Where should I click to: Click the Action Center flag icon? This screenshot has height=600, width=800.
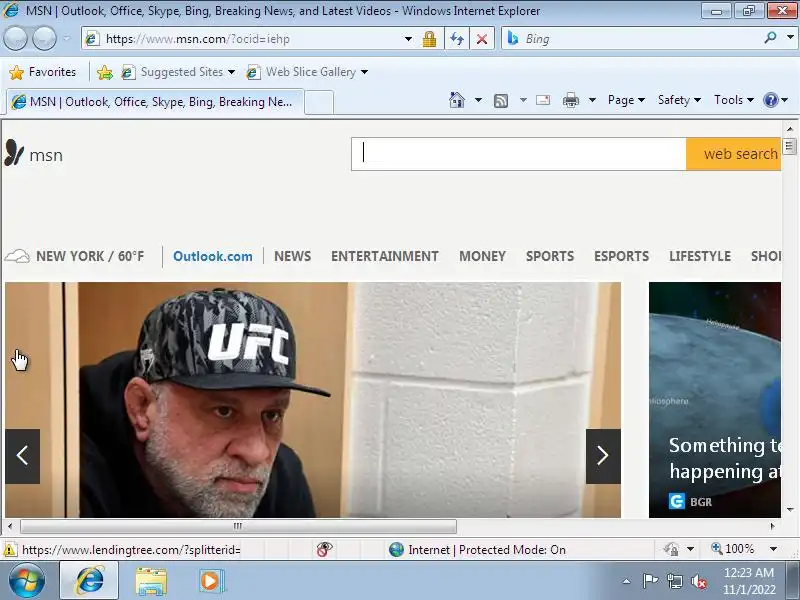click(x=650, y=581)
